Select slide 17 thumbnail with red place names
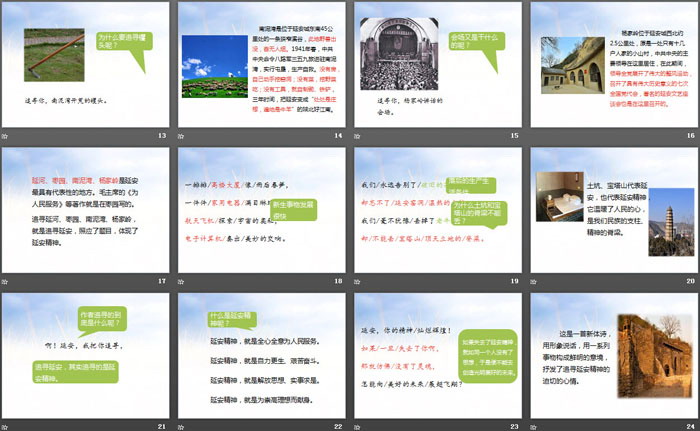This screenshot has width=700, height=431. 86,210
